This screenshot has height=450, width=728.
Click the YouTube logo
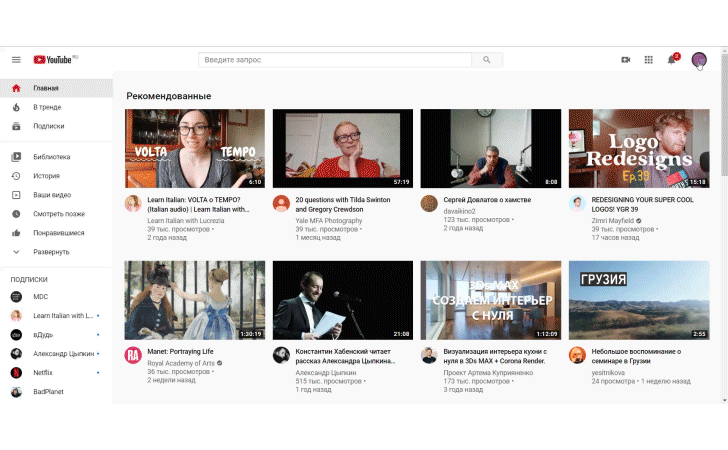pyautogui.click(x=54, y=60)
